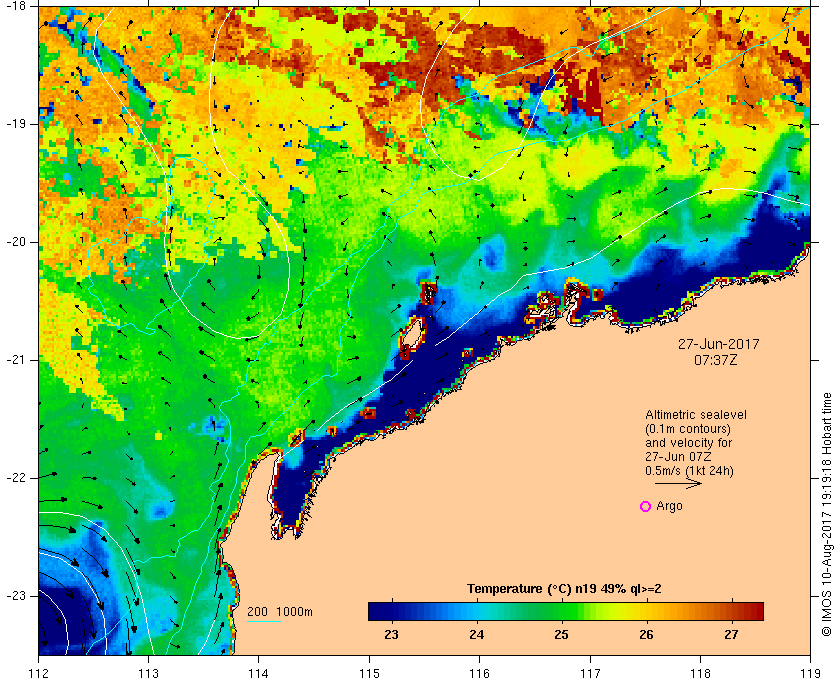Click the 'and velocity for' legend line
This screenshot has height=680, width=840.
(x=688, y=443)
